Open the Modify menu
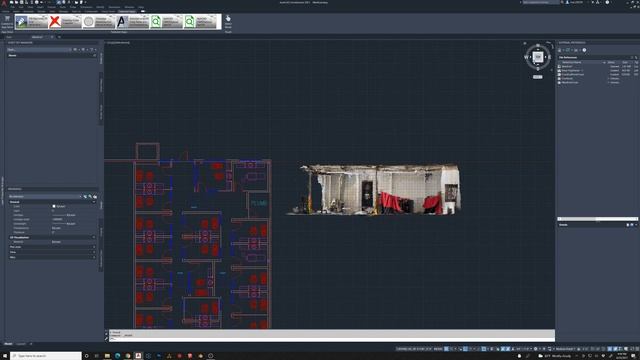This screenshot has height=360, width=640. coord(100,7)
